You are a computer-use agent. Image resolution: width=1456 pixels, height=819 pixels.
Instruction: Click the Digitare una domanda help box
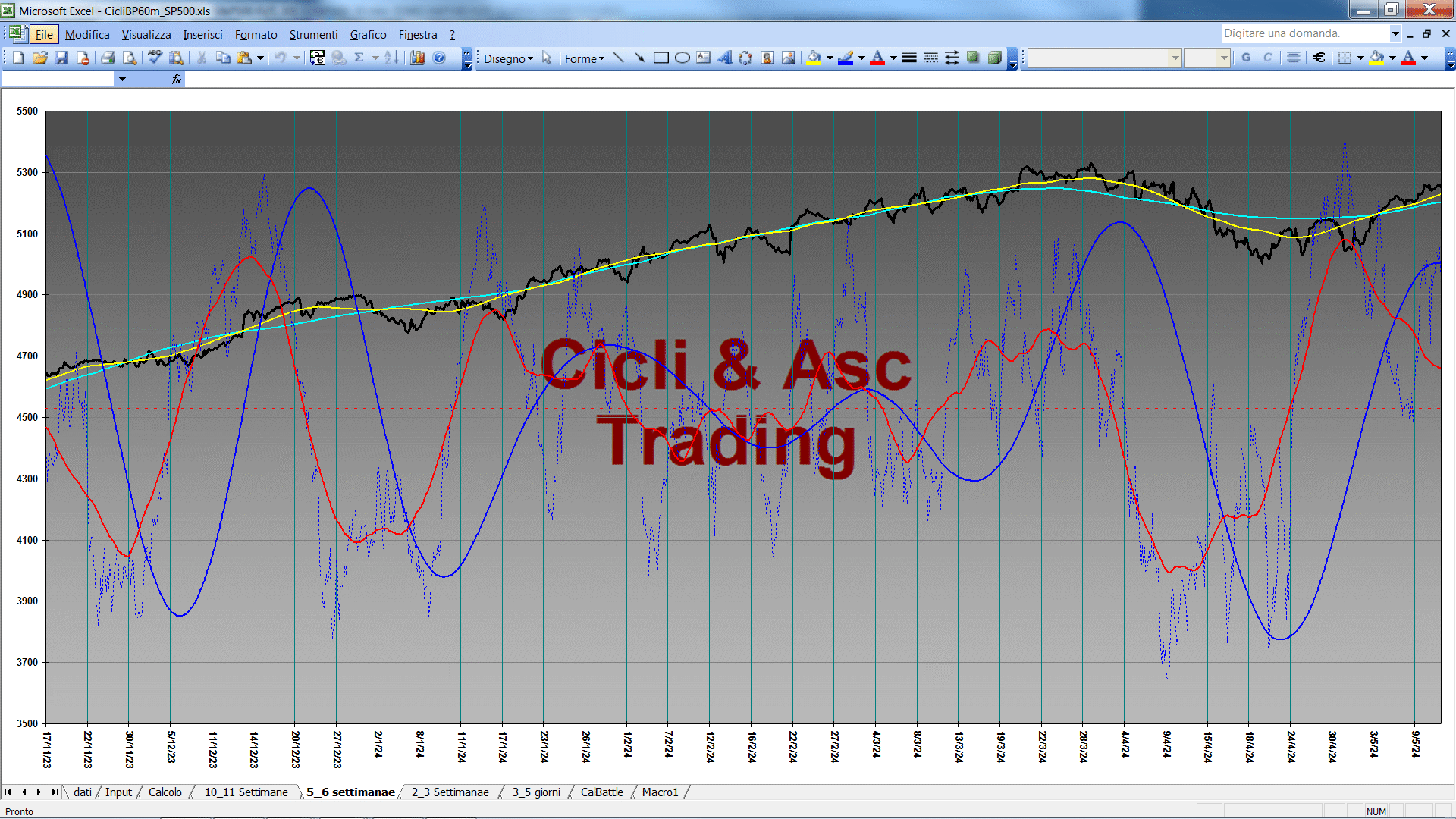(x=1304, y=33)
